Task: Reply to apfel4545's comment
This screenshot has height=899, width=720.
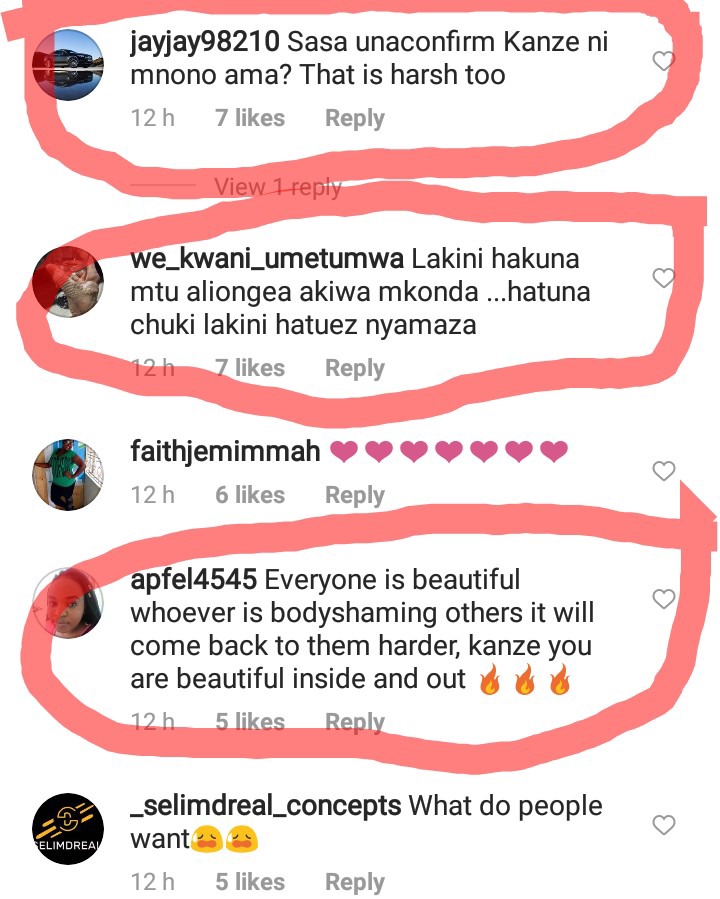Action: [355, 722]
